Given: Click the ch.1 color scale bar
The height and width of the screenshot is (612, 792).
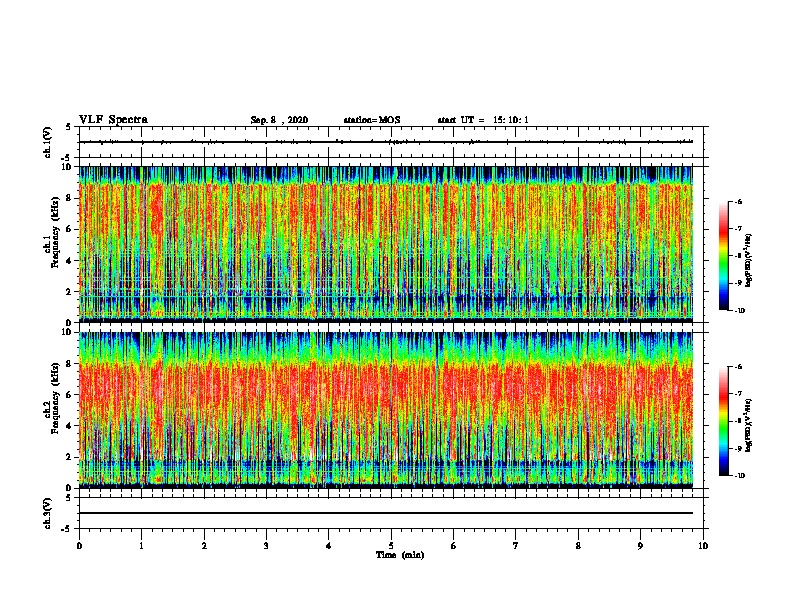Looking at the screenshot, I should click(x=724, y=256).
